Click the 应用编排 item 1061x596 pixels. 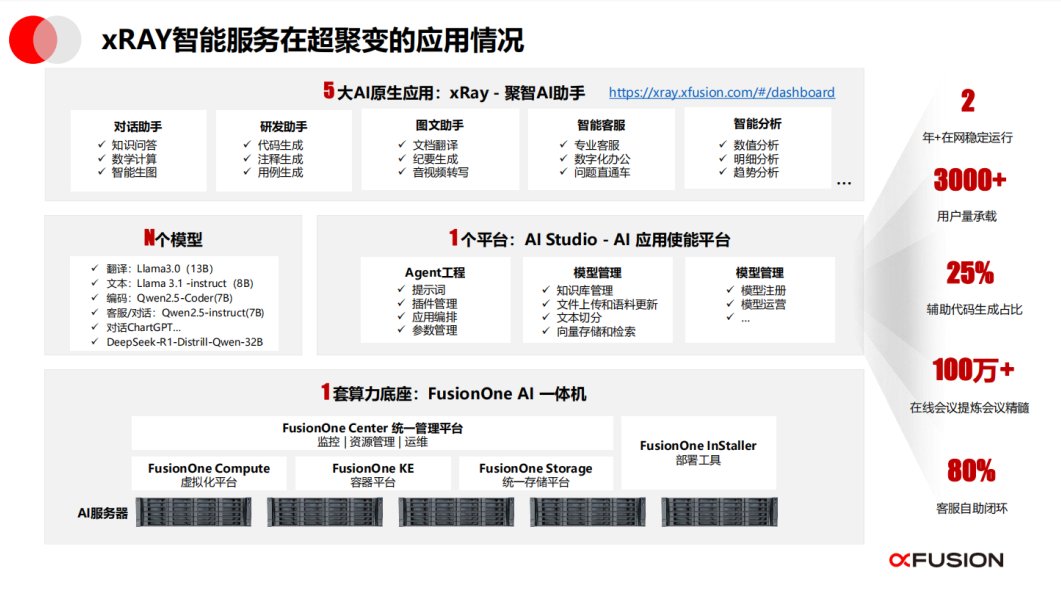(x=434, y=317)
